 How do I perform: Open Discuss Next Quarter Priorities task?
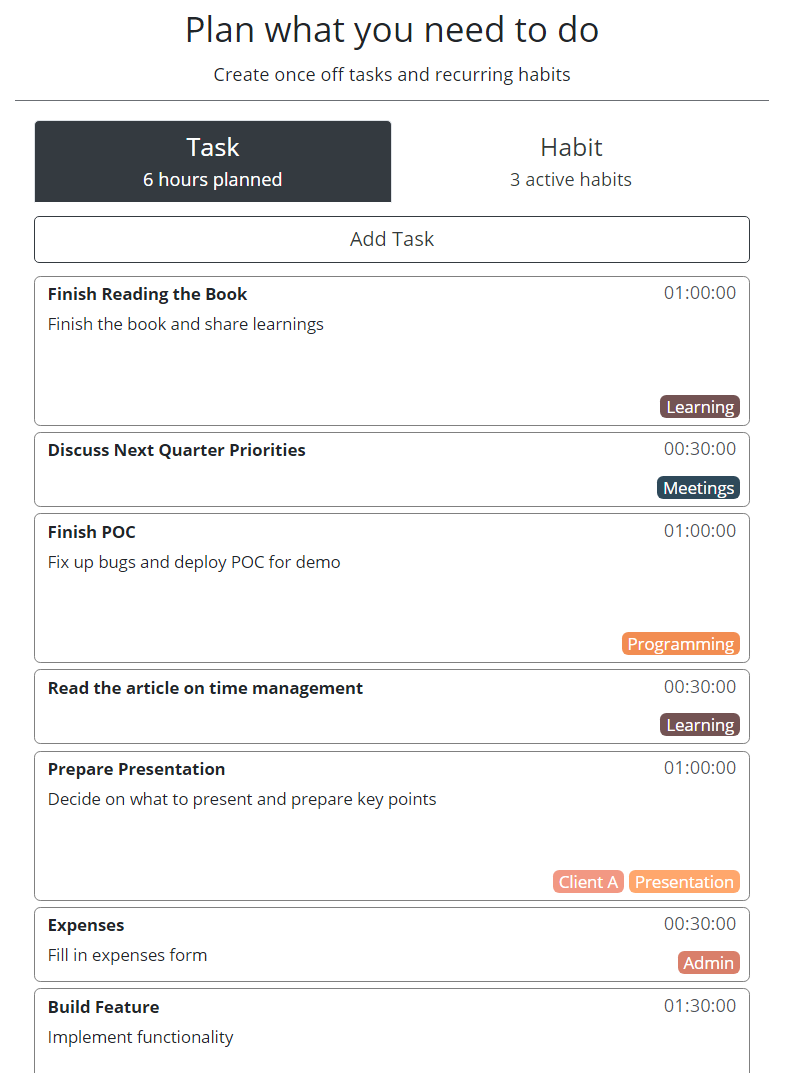click(176, 450)
